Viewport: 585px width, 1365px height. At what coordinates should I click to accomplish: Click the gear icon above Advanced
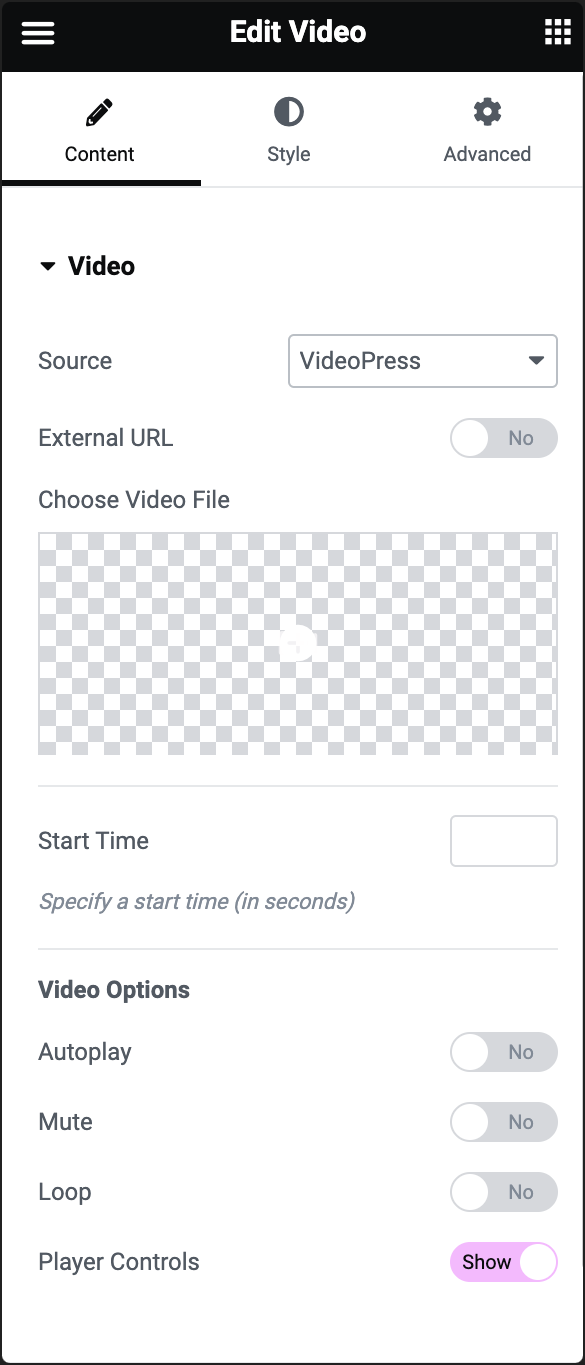487,110
